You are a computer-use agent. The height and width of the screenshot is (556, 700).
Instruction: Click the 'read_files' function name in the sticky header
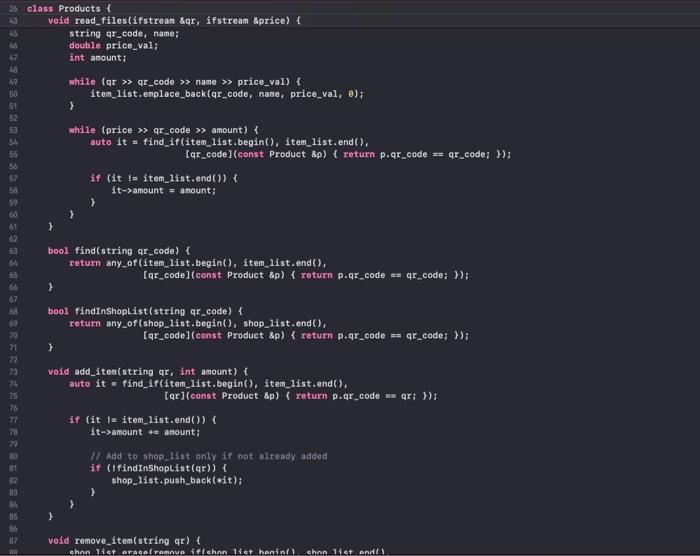tap(101, 21)
